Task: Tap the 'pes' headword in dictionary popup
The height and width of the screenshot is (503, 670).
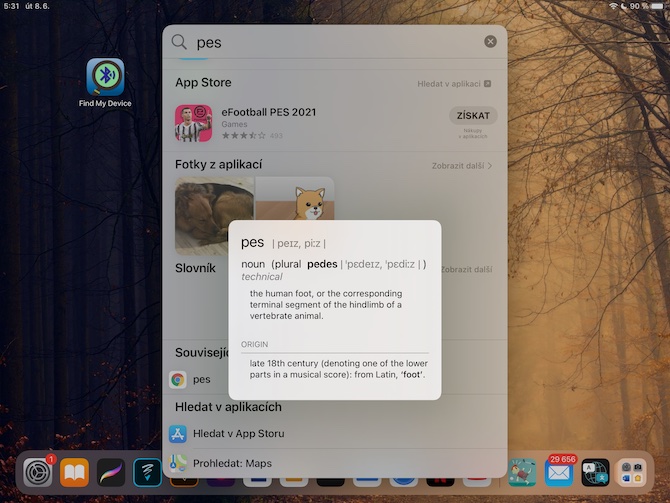Action: point(253,242)
